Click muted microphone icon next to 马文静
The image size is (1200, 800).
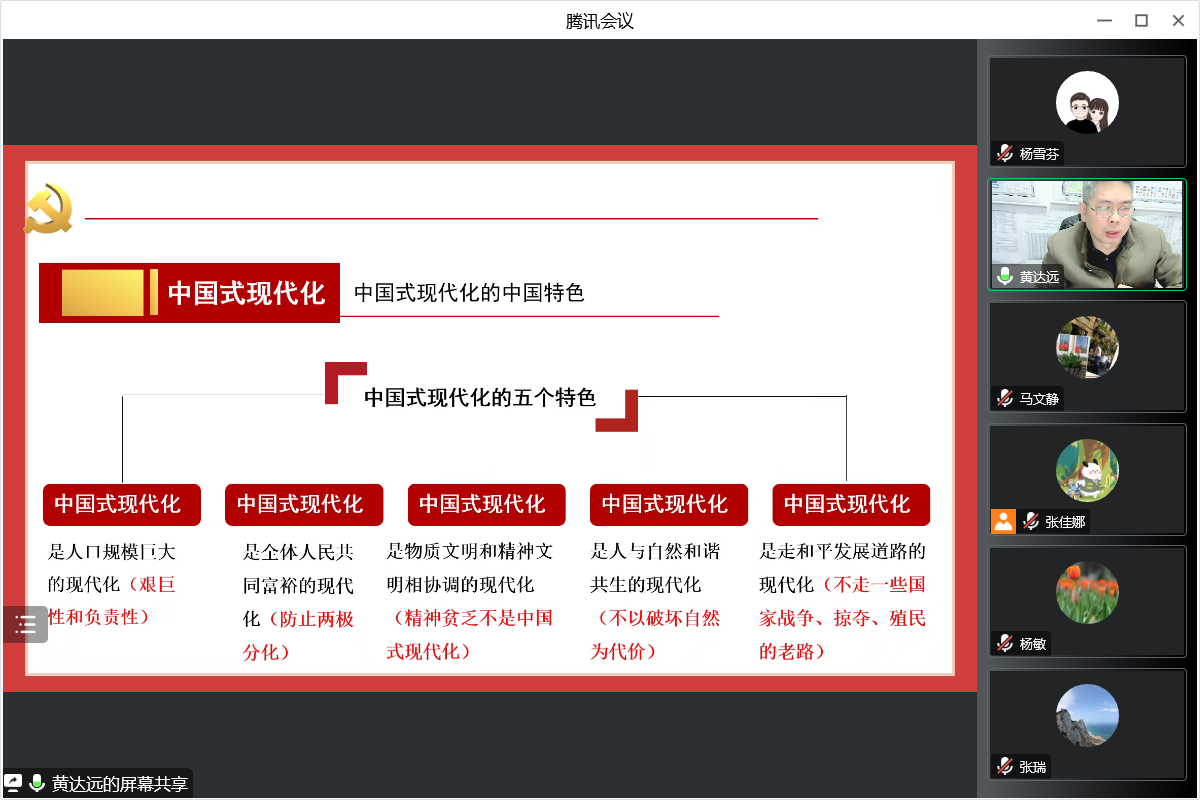pos(1005,399)
